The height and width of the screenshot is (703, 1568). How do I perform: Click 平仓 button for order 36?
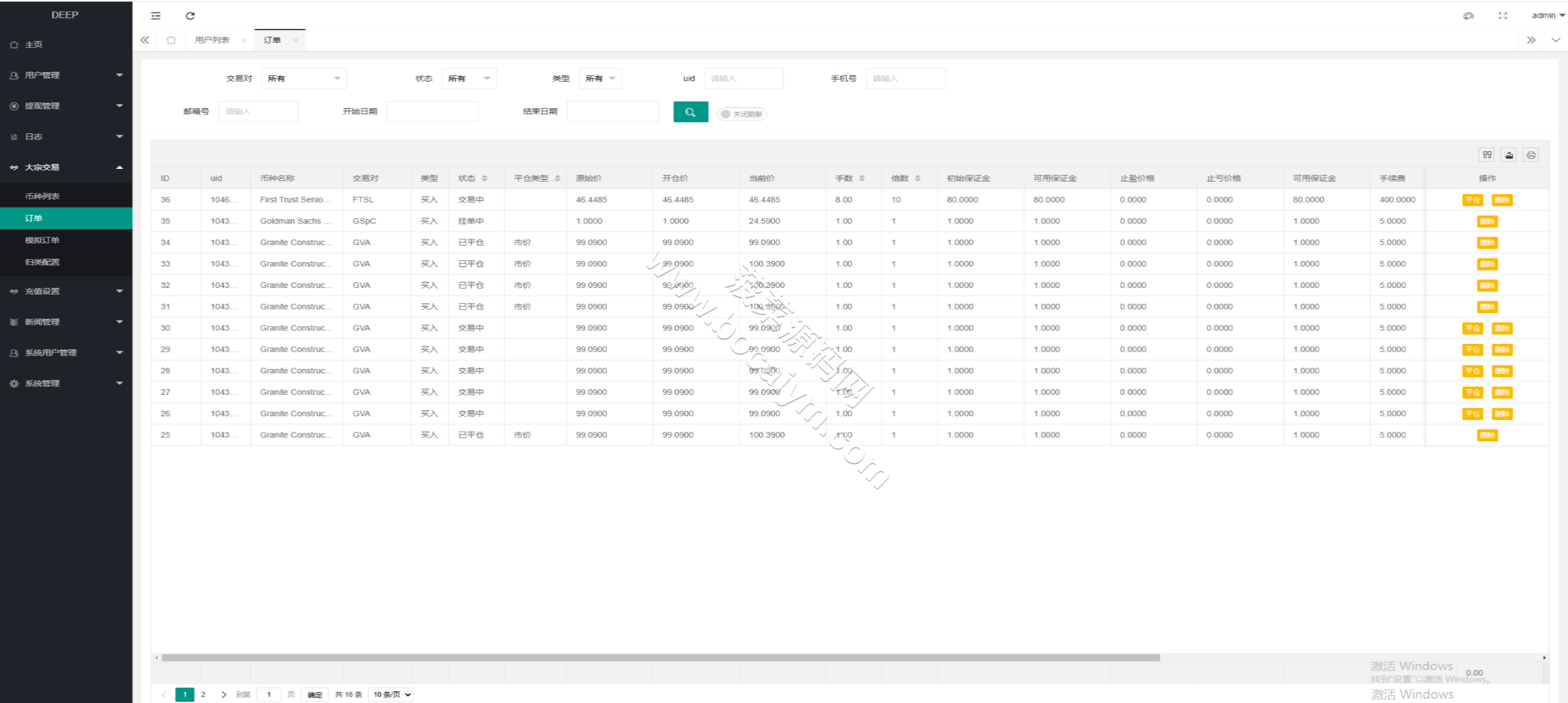tap(1472, 200)
